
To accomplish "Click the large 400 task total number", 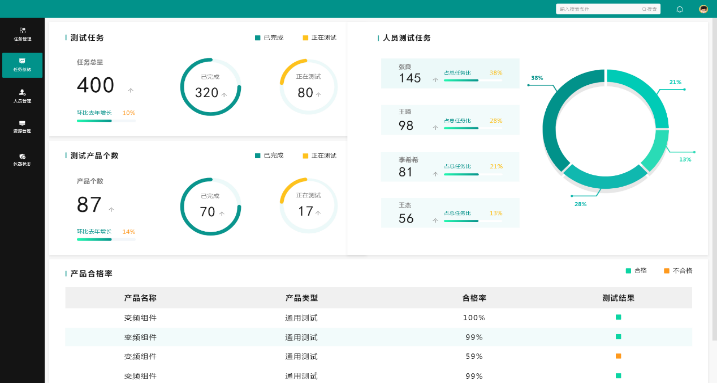I will tap(96, 85).
